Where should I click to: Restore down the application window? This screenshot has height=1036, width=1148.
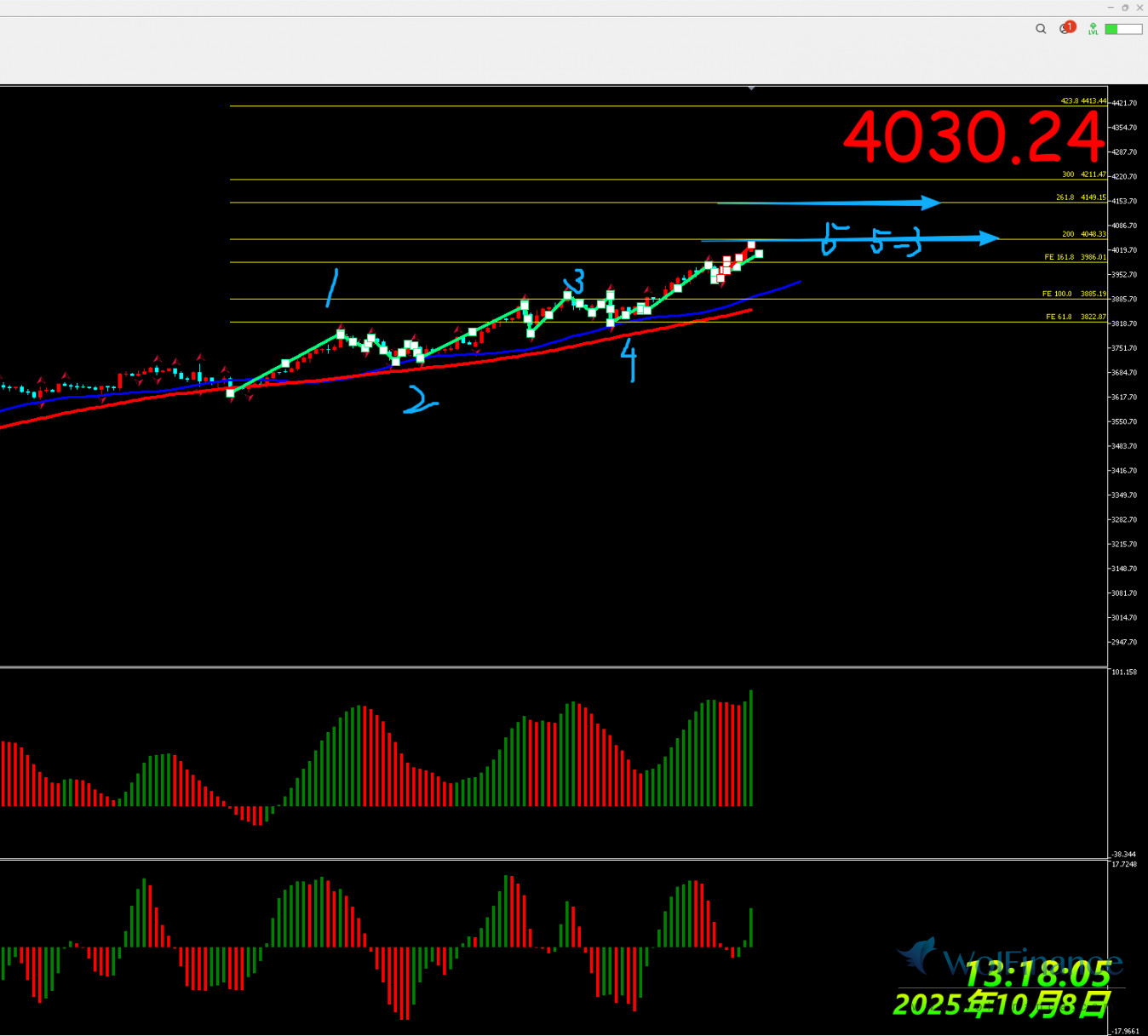click(x=1125, y=8)
